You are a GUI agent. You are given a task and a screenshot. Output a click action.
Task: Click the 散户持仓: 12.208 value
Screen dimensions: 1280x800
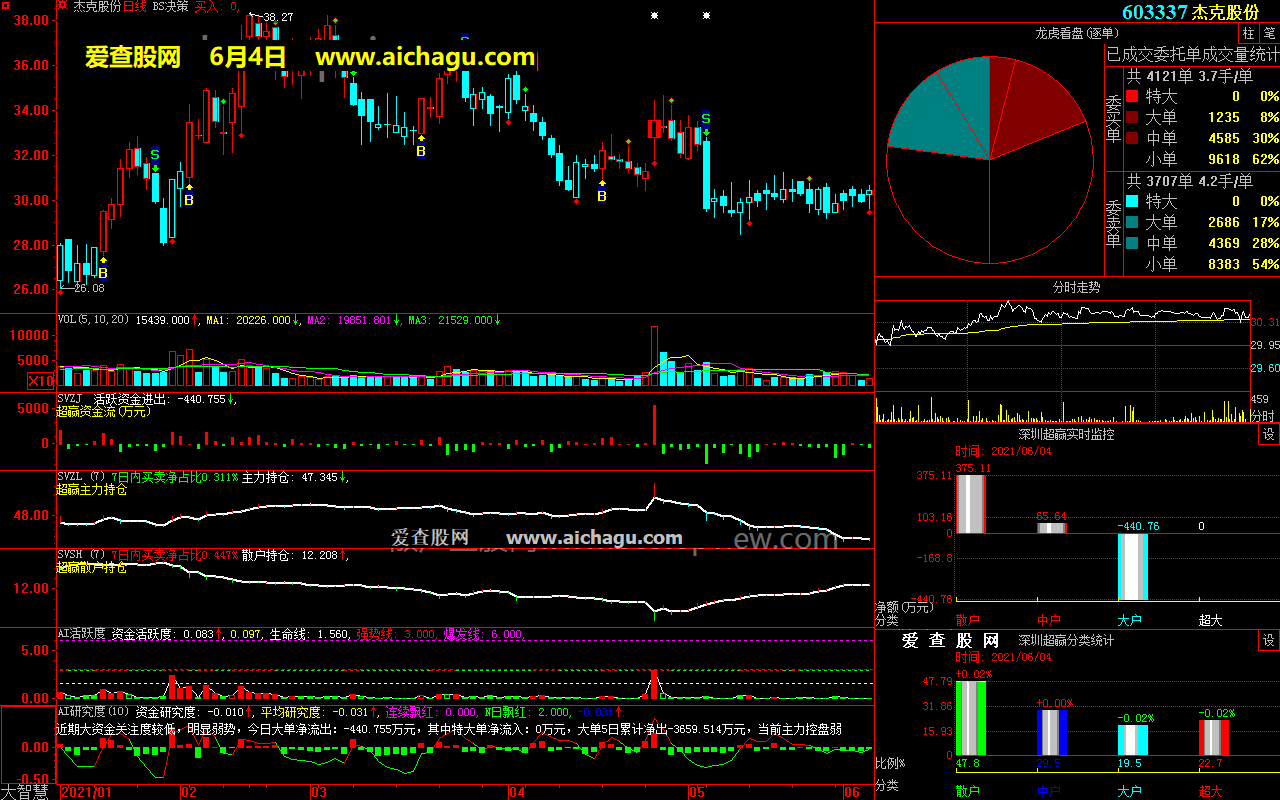point(290,555)
